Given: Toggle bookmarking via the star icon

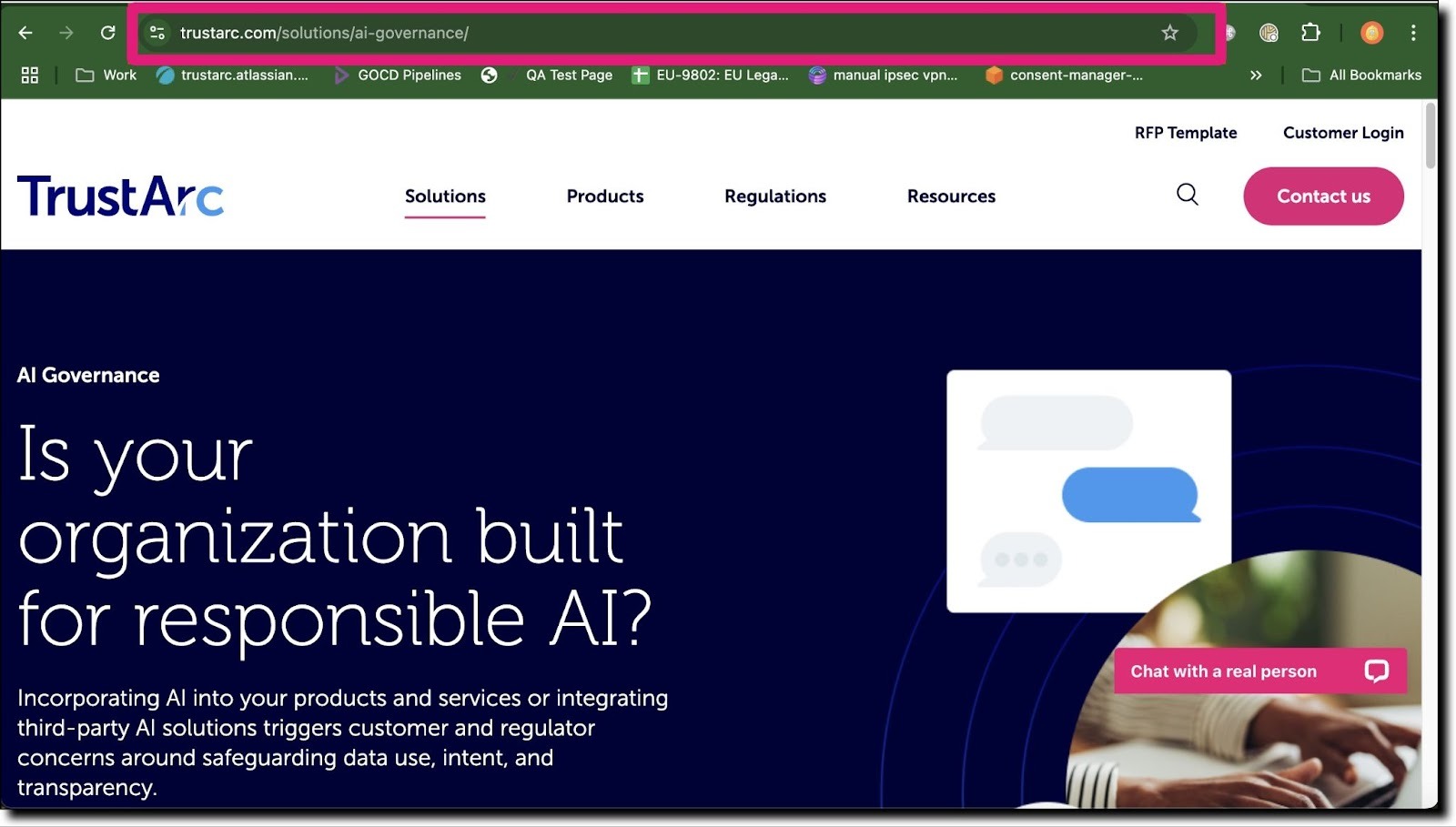Looking at the screenshot, I should [x=1169, y=33].
